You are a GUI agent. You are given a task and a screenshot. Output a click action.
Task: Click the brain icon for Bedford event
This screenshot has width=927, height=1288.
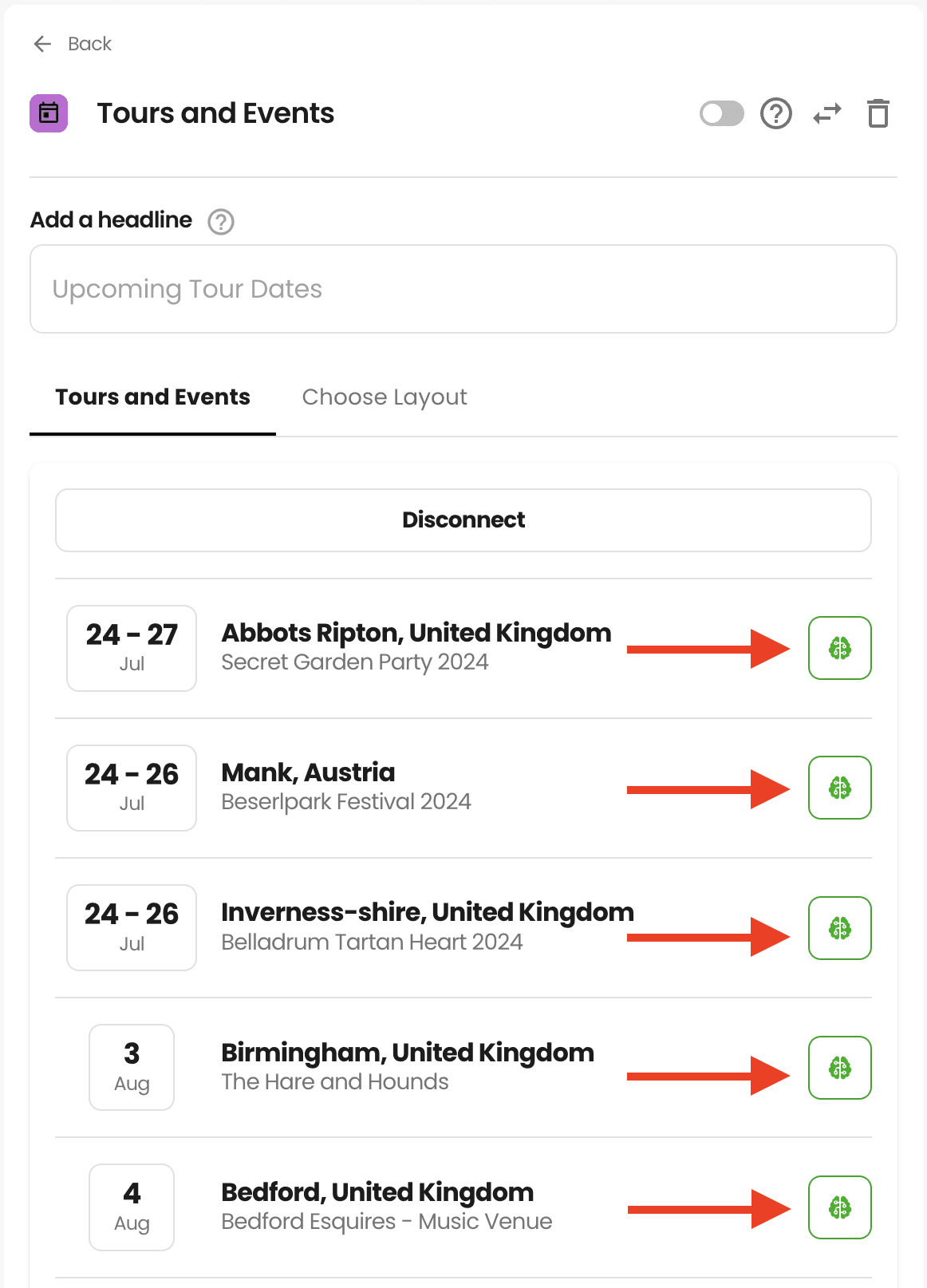pyautogui.click(x=840, y=1207)
